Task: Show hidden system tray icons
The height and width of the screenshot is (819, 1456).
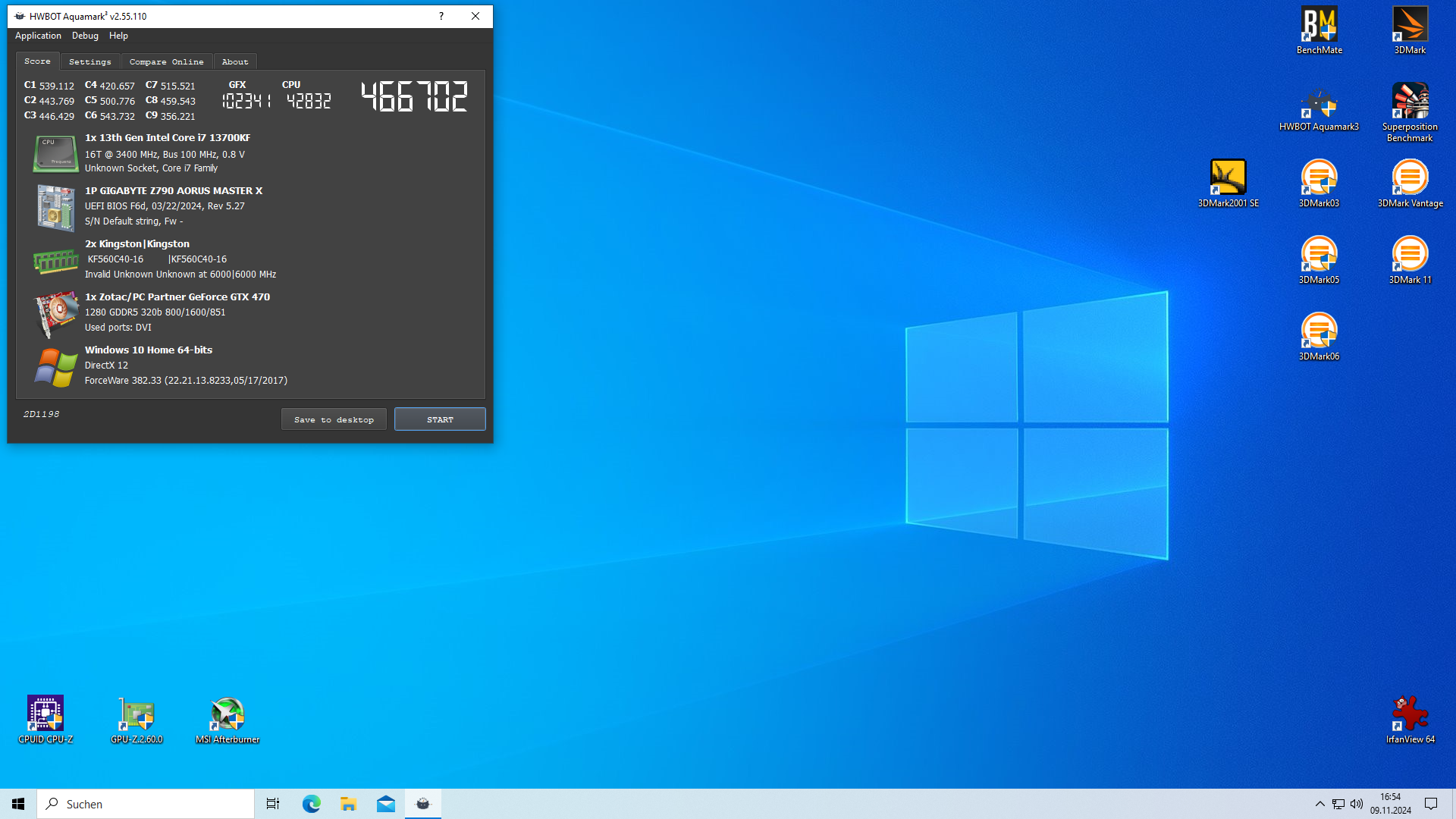Action: pyautogui.click(x=1319, y=804)
